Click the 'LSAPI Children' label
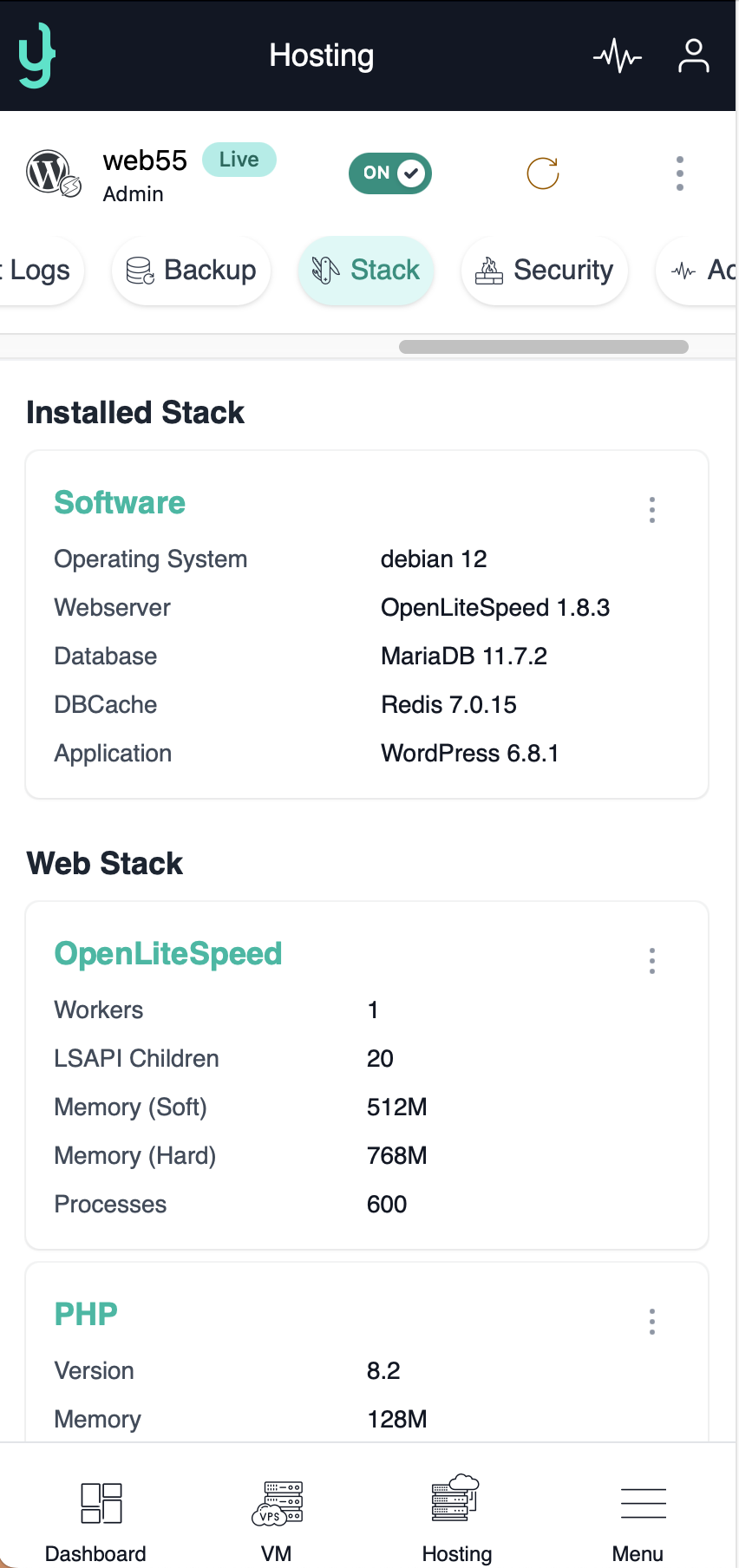739x1568 pixels. click(136, 1059)
